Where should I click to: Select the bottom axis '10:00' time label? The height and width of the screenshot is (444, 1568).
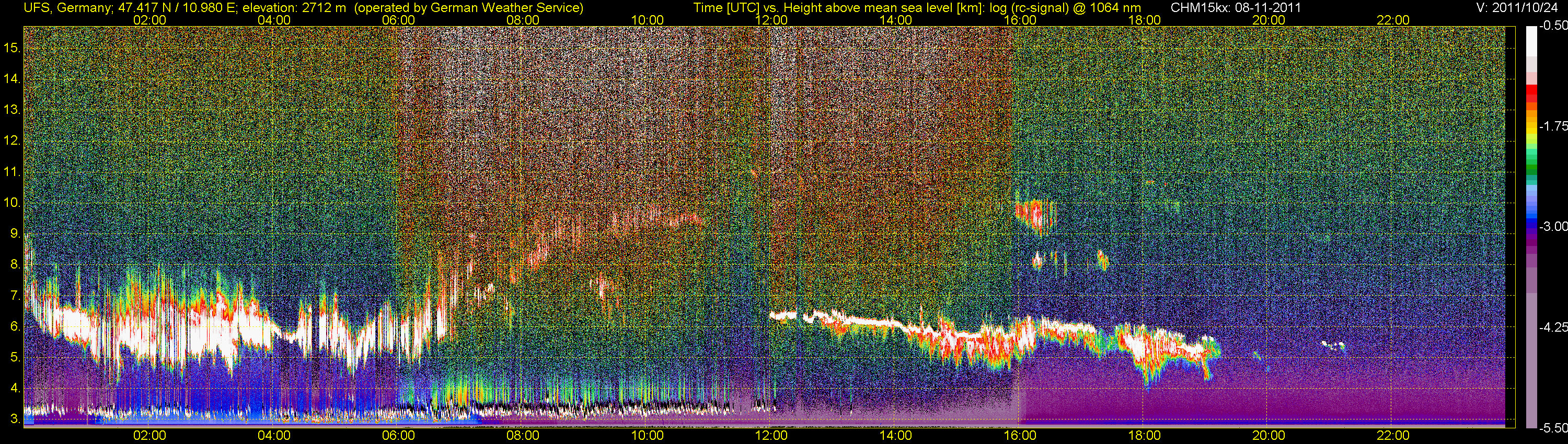click(647, 436)
